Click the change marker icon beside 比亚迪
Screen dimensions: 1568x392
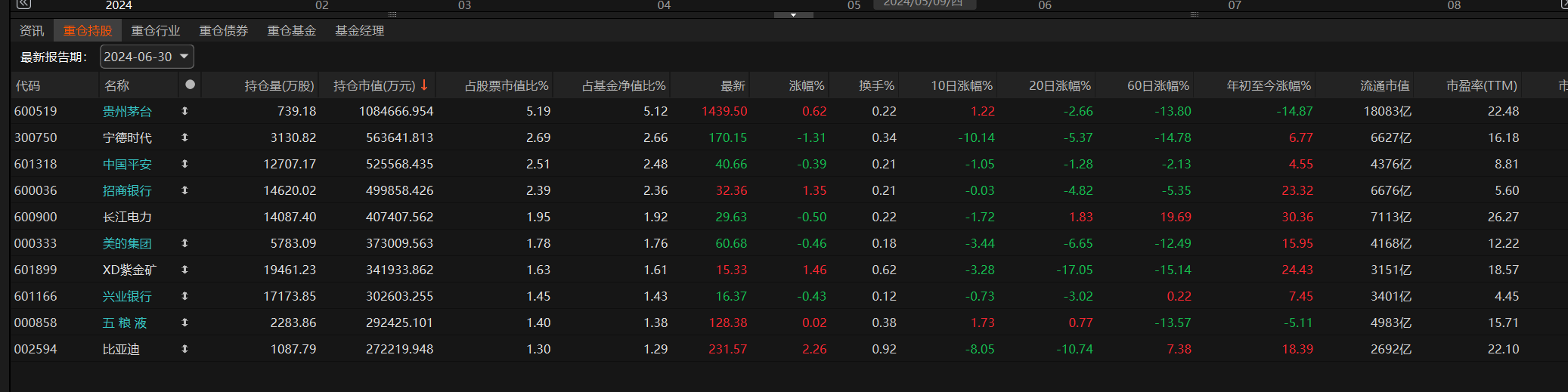pyautogui.click(x=184, y=349)
